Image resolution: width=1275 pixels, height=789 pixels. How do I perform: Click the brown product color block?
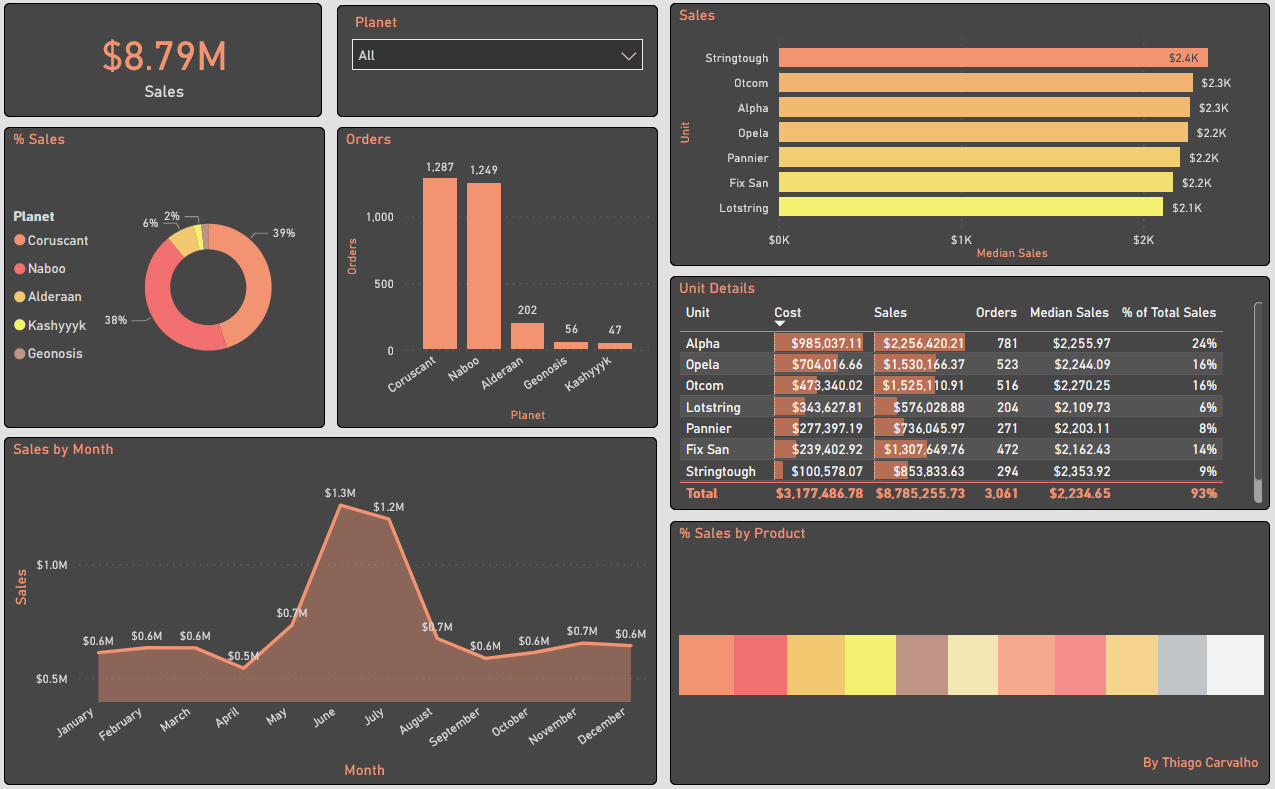[921, 665]
